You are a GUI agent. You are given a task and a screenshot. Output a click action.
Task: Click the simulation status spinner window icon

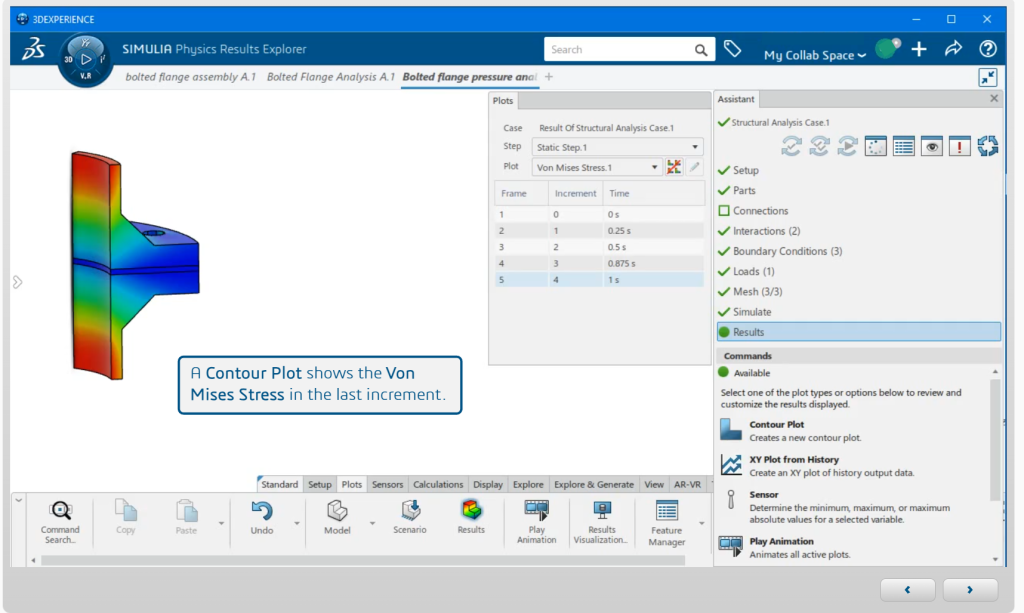(876, 146)
